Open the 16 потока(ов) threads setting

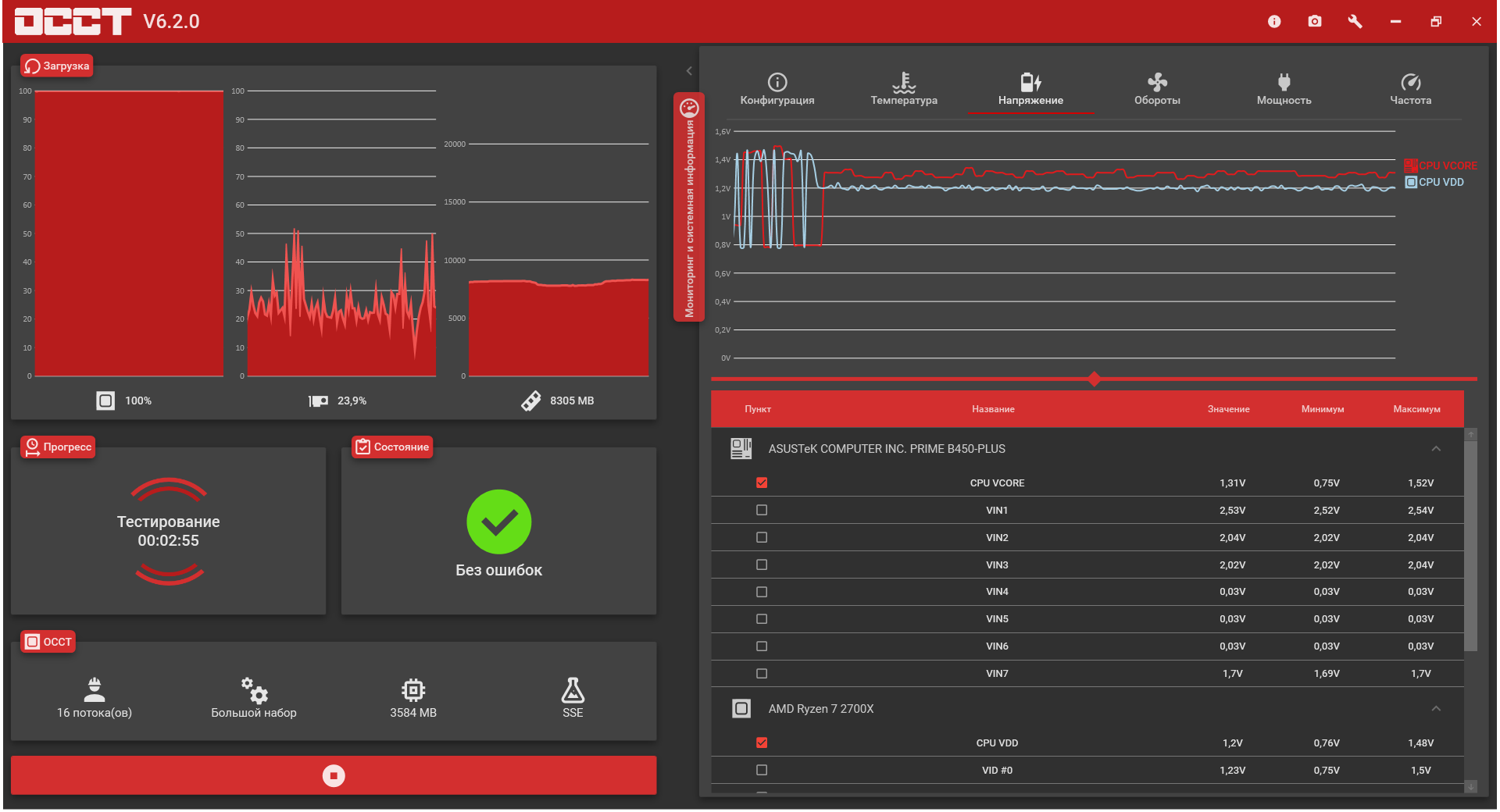(95, 697)
